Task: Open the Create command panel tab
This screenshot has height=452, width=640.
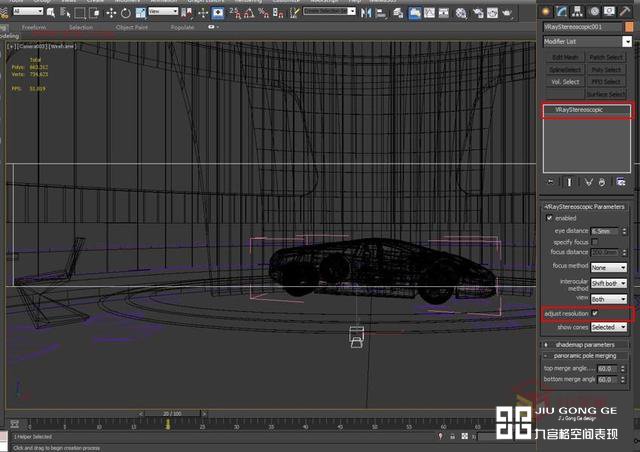Action: (547, 11)
